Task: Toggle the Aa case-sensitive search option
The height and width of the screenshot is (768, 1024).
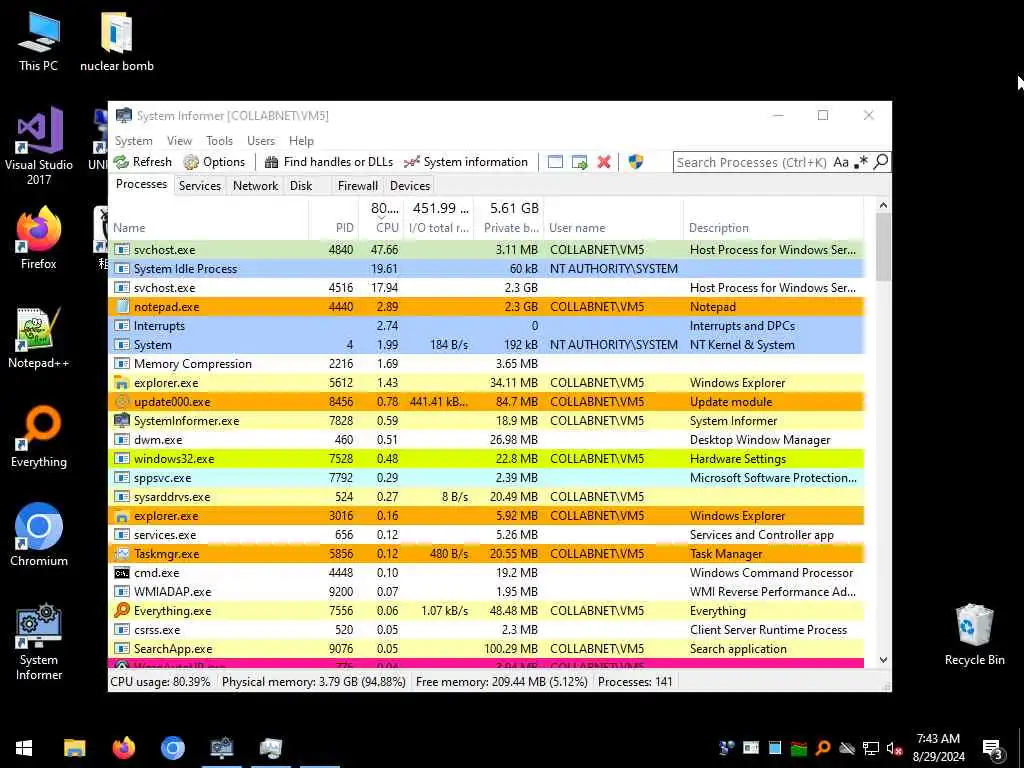Action: pyautogui.click(x=840, y=162)
